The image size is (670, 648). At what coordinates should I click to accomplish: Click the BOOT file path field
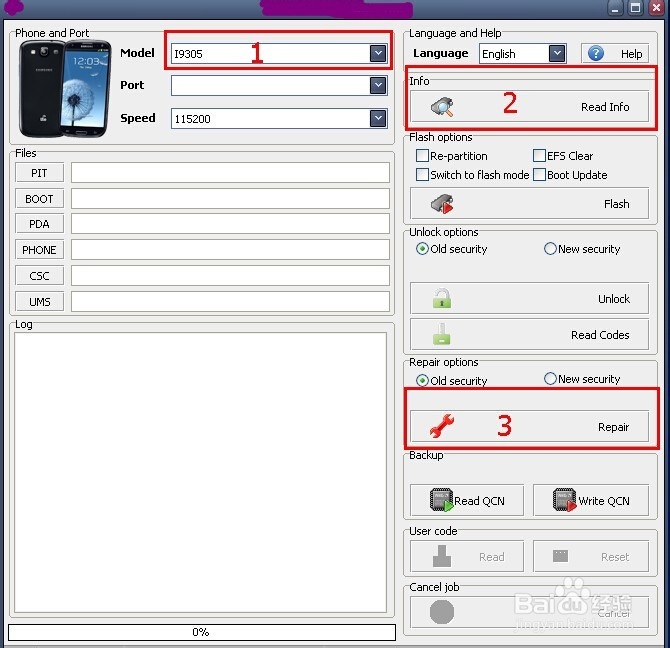pos(230,199)
